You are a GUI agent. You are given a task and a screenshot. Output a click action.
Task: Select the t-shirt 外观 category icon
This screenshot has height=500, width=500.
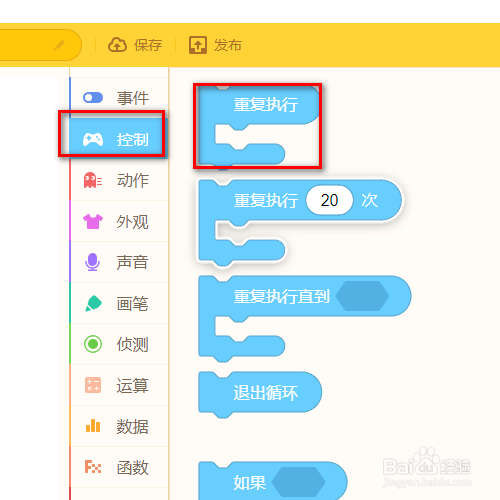pyautogui.click(x=93, y=221)
